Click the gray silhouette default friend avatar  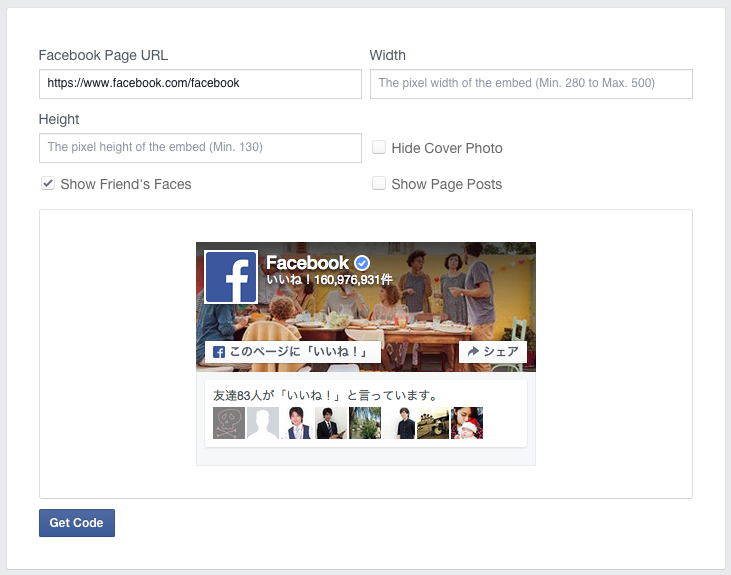pos(263,423)
